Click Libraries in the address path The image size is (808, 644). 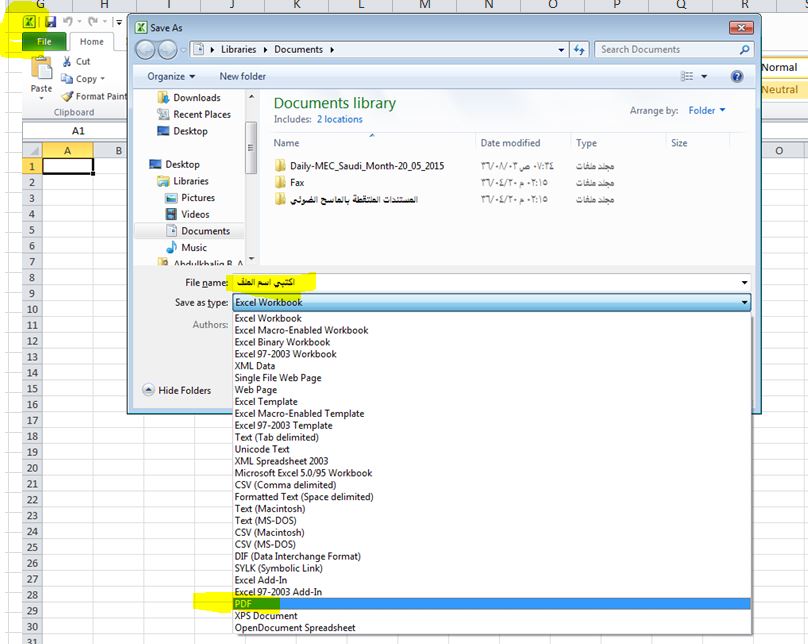(238, 49)
